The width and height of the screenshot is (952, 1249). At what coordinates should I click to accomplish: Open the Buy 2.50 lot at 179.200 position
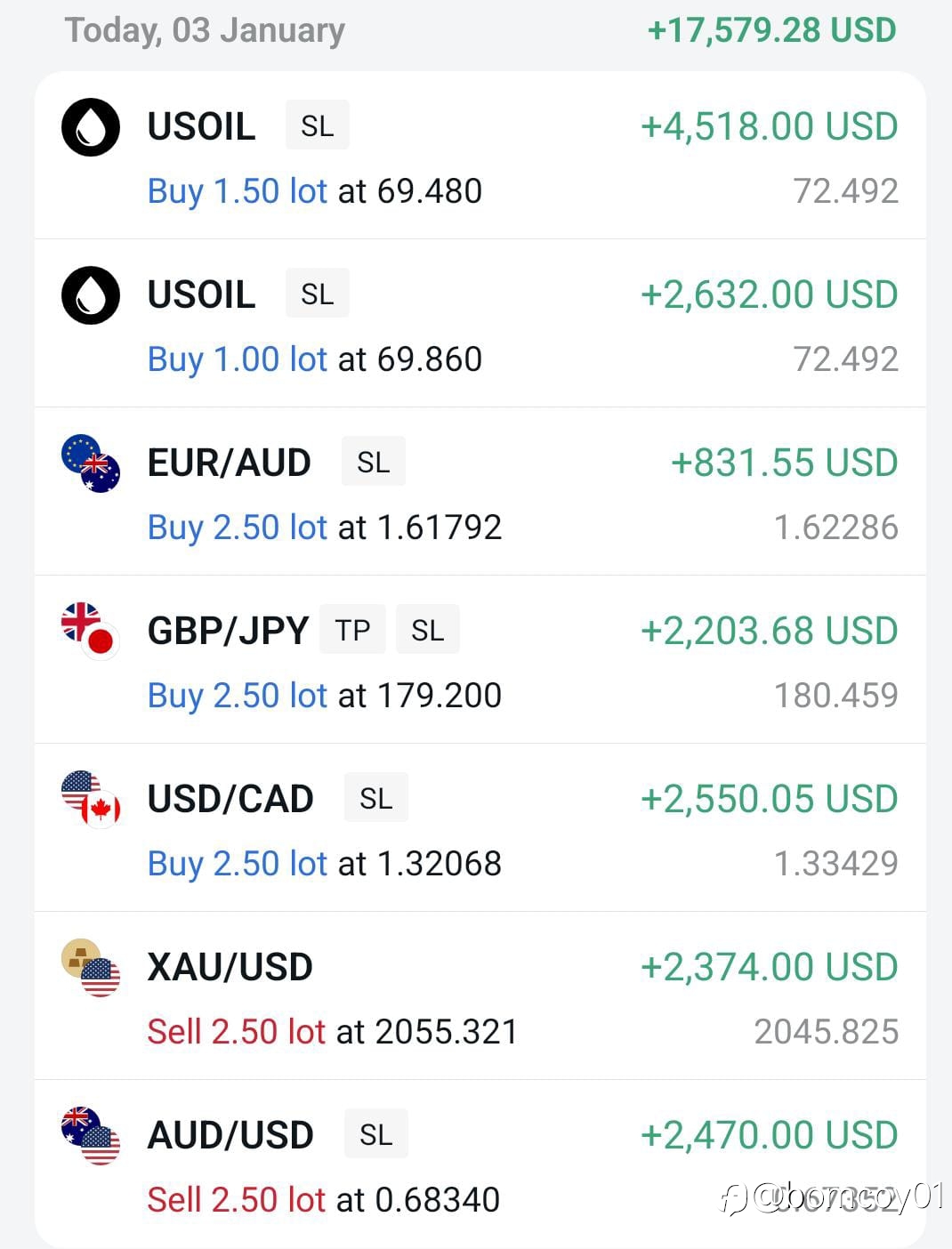coord(480,659)
